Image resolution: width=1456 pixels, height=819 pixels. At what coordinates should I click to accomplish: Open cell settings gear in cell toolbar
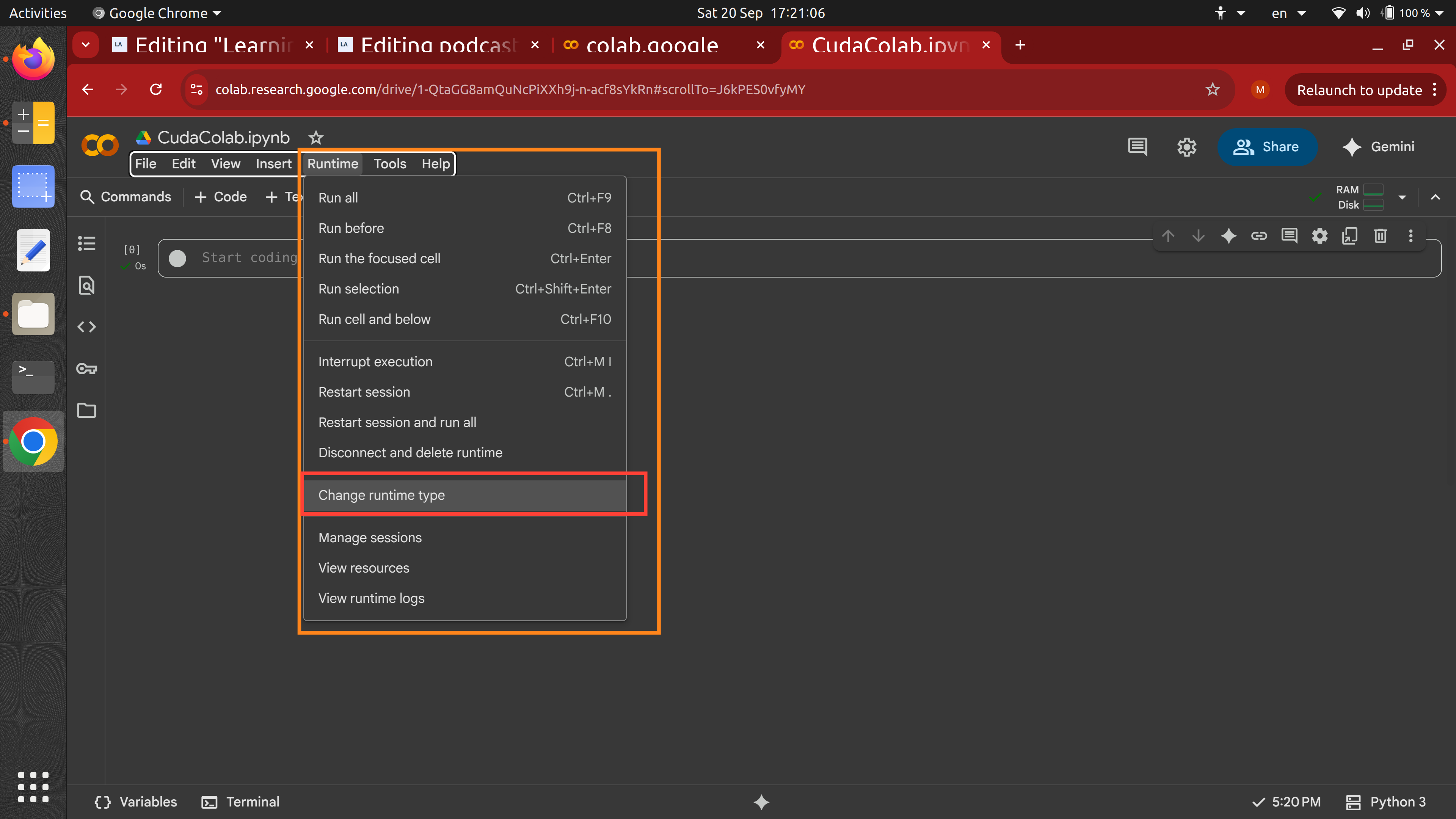[1320, 236]
